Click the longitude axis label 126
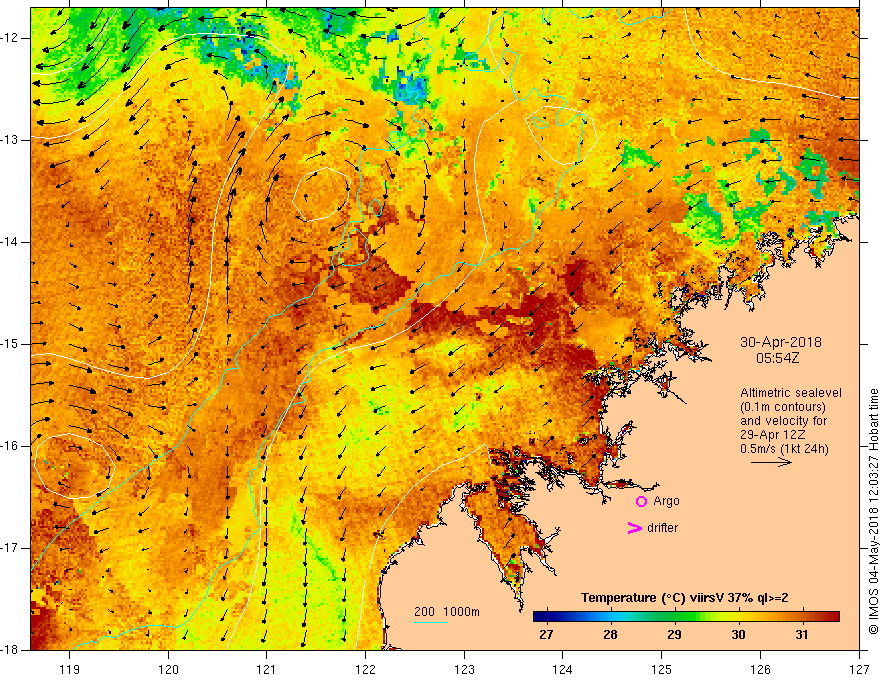The width and height of the screenshot is (880, 680). 760,669
